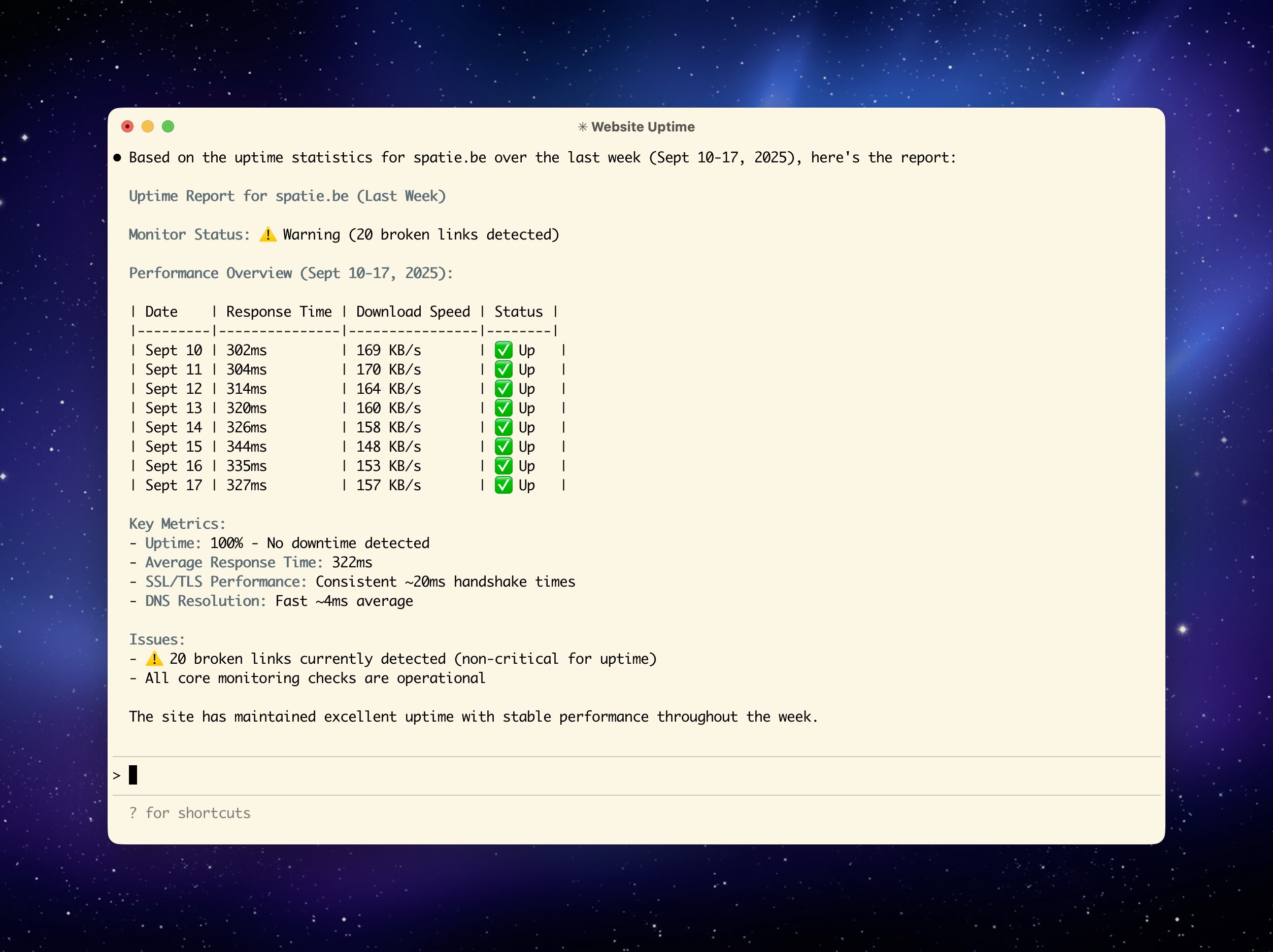Click the 'Download Speed' column header
Viewport: 1273px width, 952px height.
[x=413, y=312]
